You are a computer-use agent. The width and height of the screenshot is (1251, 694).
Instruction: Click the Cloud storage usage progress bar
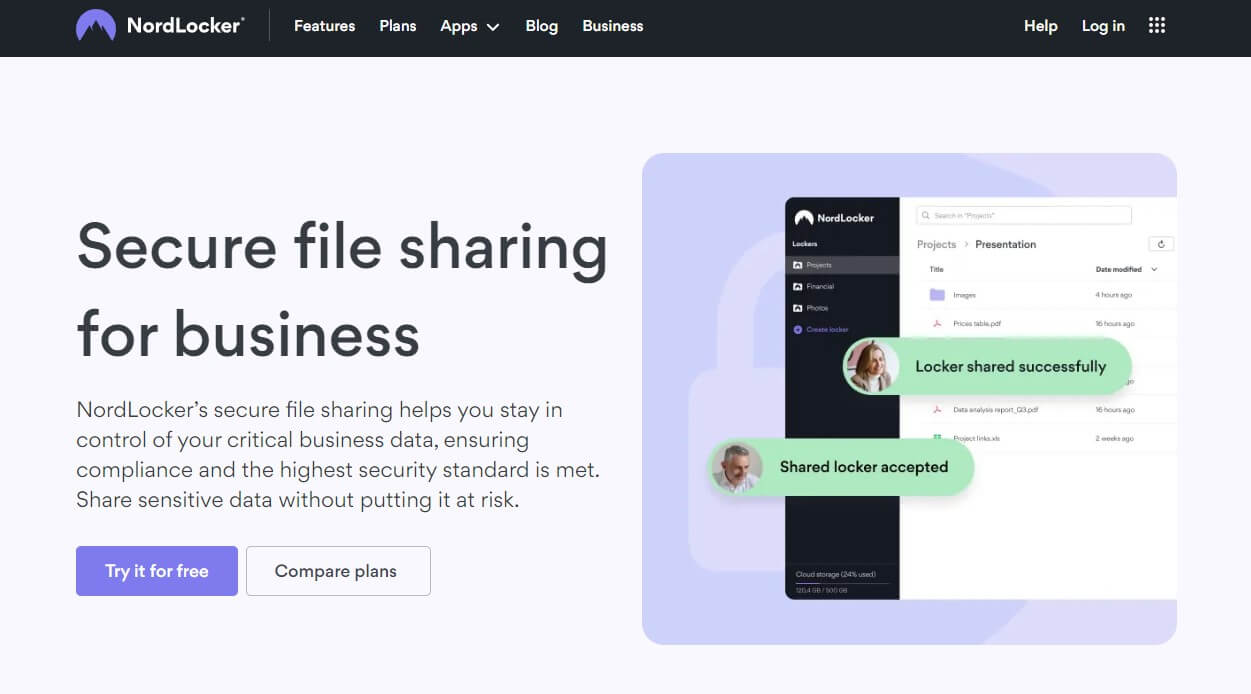click(840, 583)
